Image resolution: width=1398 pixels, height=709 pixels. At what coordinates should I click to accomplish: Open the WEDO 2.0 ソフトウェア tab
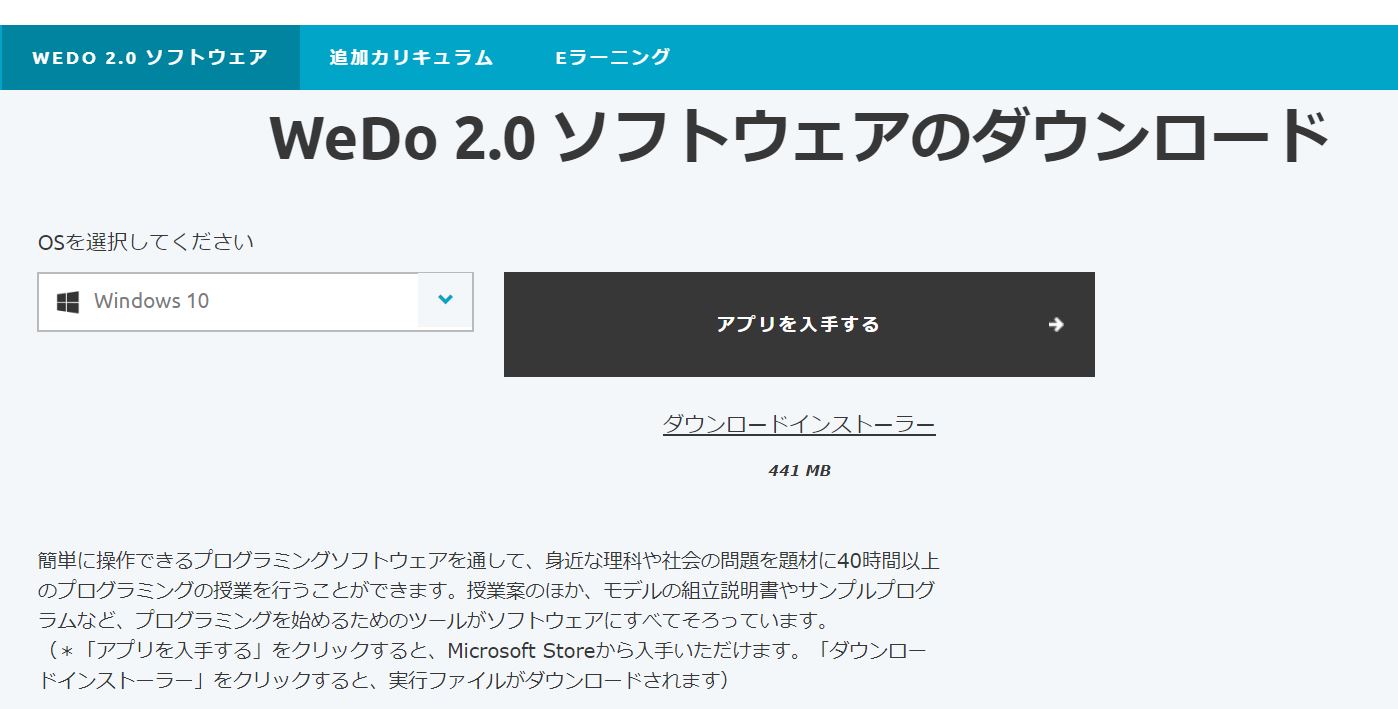click(x=150, y=57)
